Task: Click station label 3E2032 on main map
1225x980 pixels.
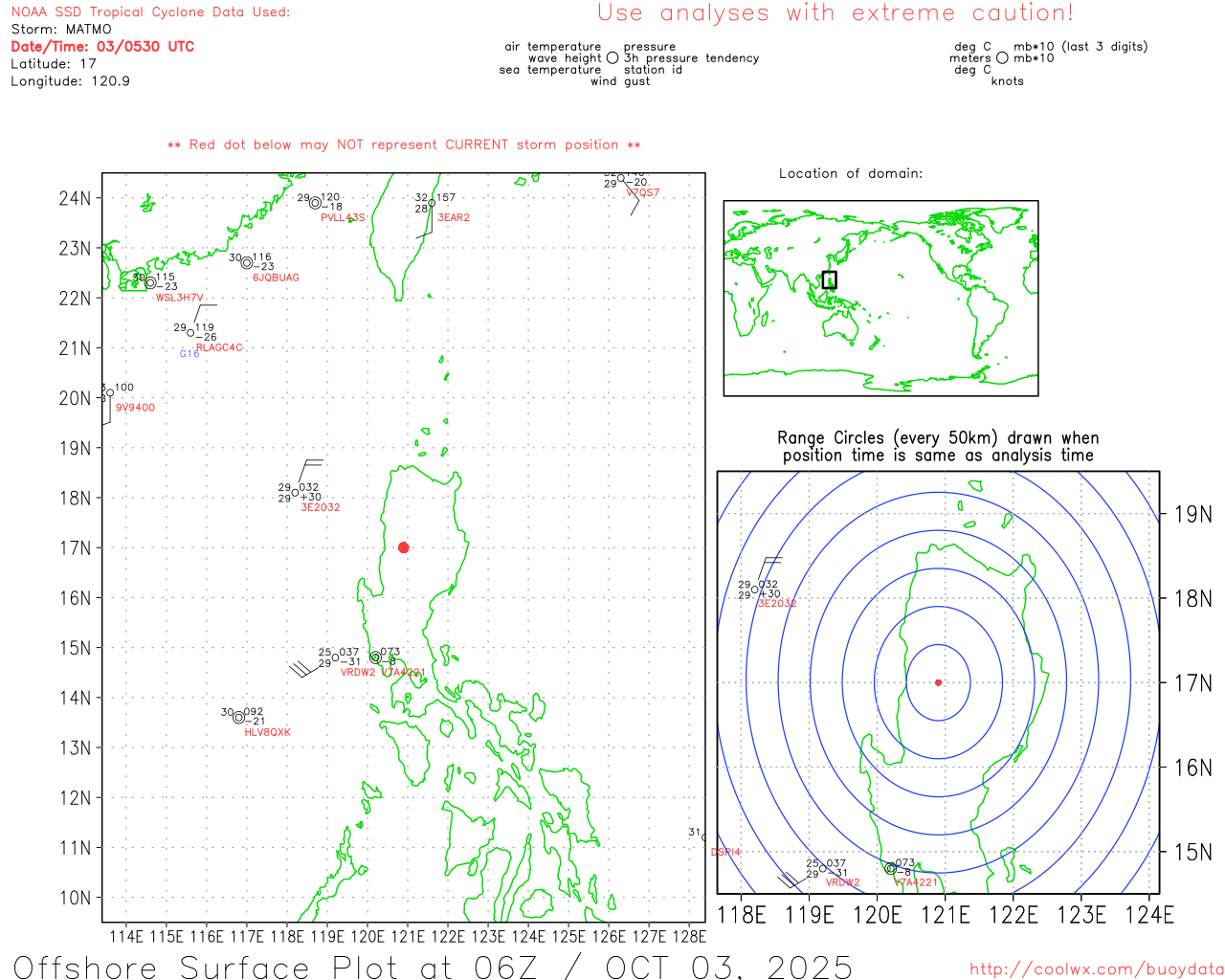Action: tap(321, 507)
